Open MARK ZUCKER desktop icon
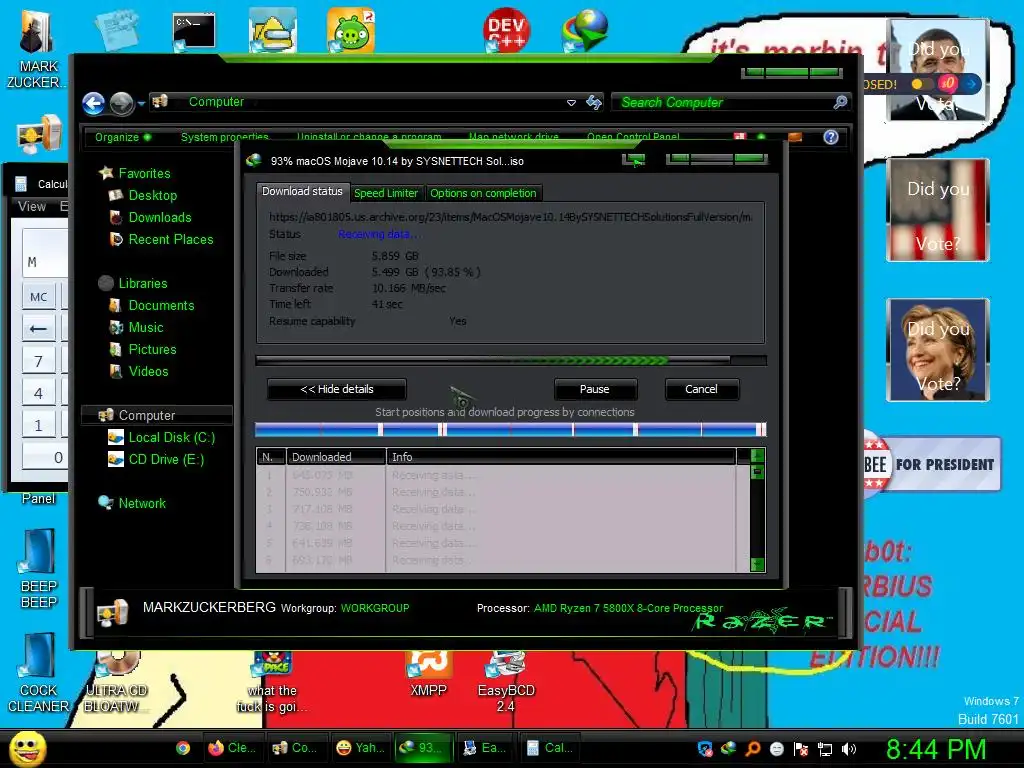This screenshot has height=768, width=1024. [x=37, y=48]
